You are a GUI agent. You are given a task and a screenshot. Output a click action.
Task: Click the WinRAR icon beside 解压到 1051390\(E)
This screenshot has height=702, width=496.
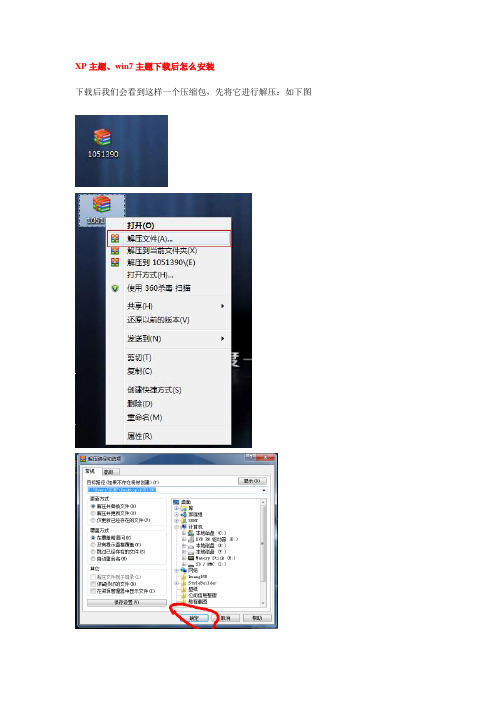[x=115, y=262]
